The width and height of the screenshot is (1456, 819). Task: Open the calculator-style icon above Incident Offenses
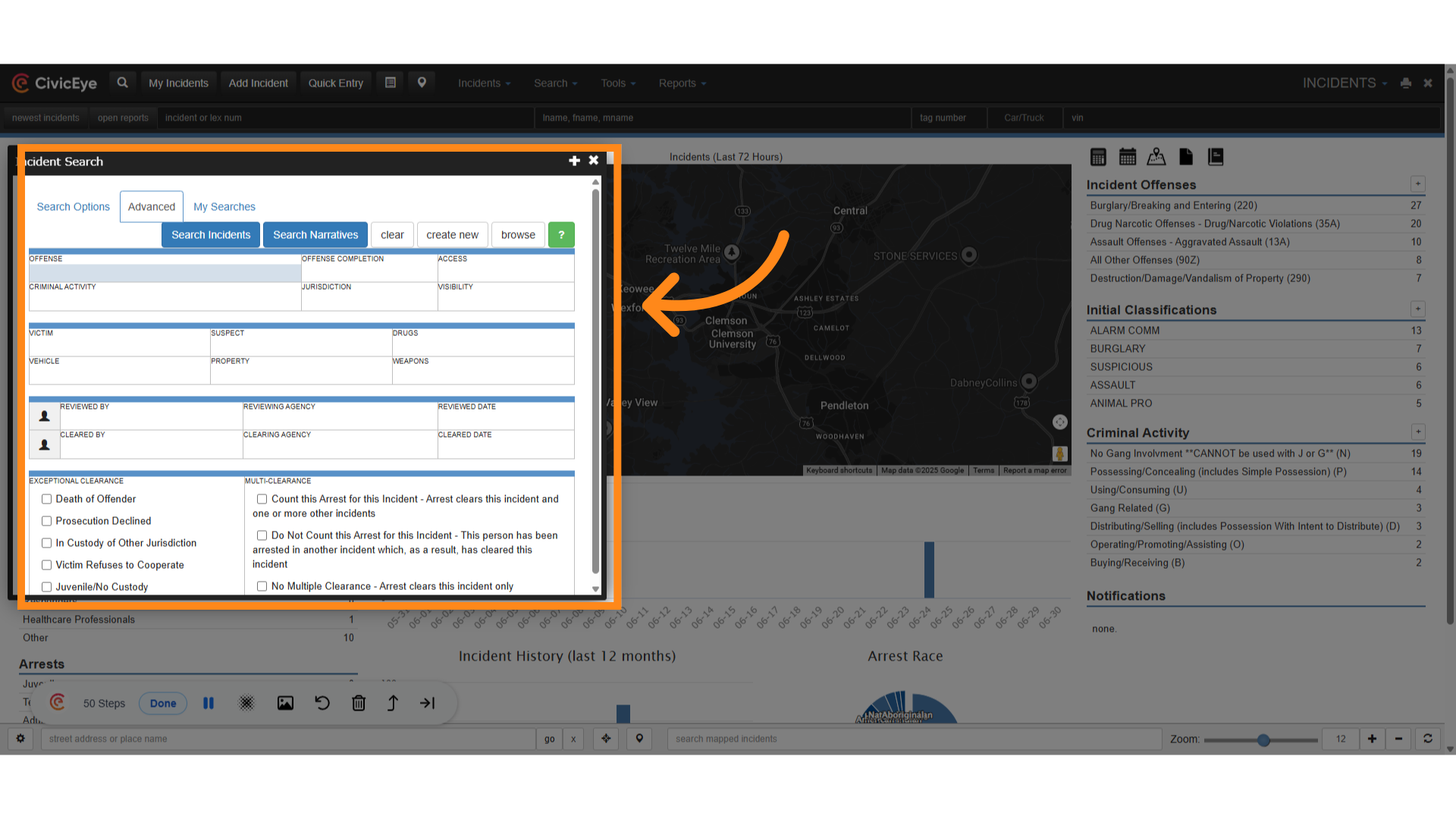(x=1098, y=157)
